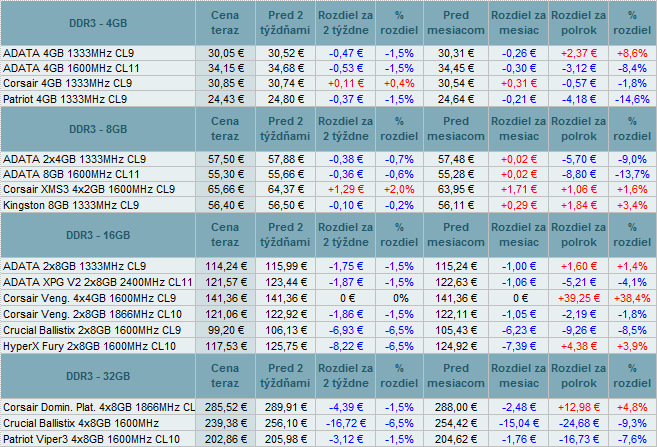Screen dimensions: 657x447
Task: Select Corsair Veng. 4x4GB 1600MHz CL9 label
Action: point(89,298)
